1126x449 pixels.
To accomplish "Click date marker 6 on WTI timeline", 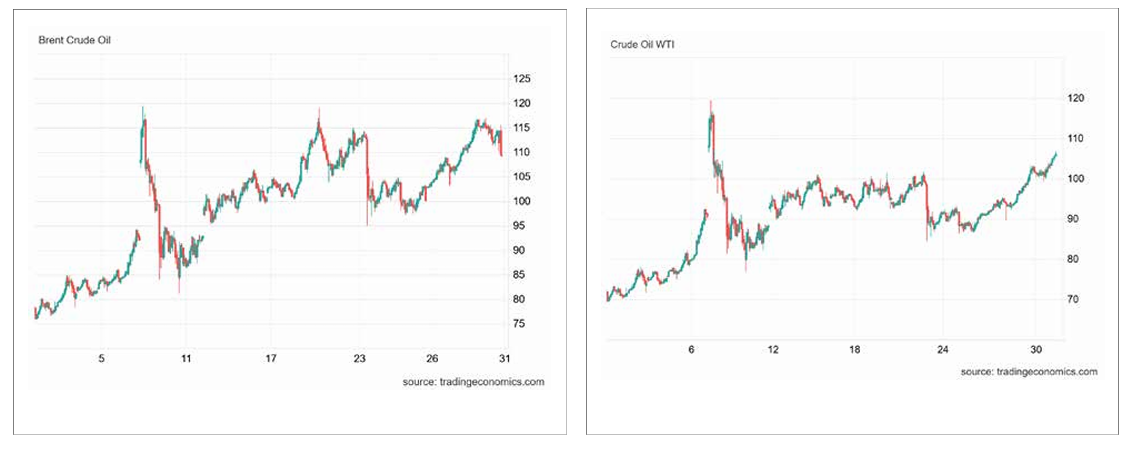I will tap(691, 349).
